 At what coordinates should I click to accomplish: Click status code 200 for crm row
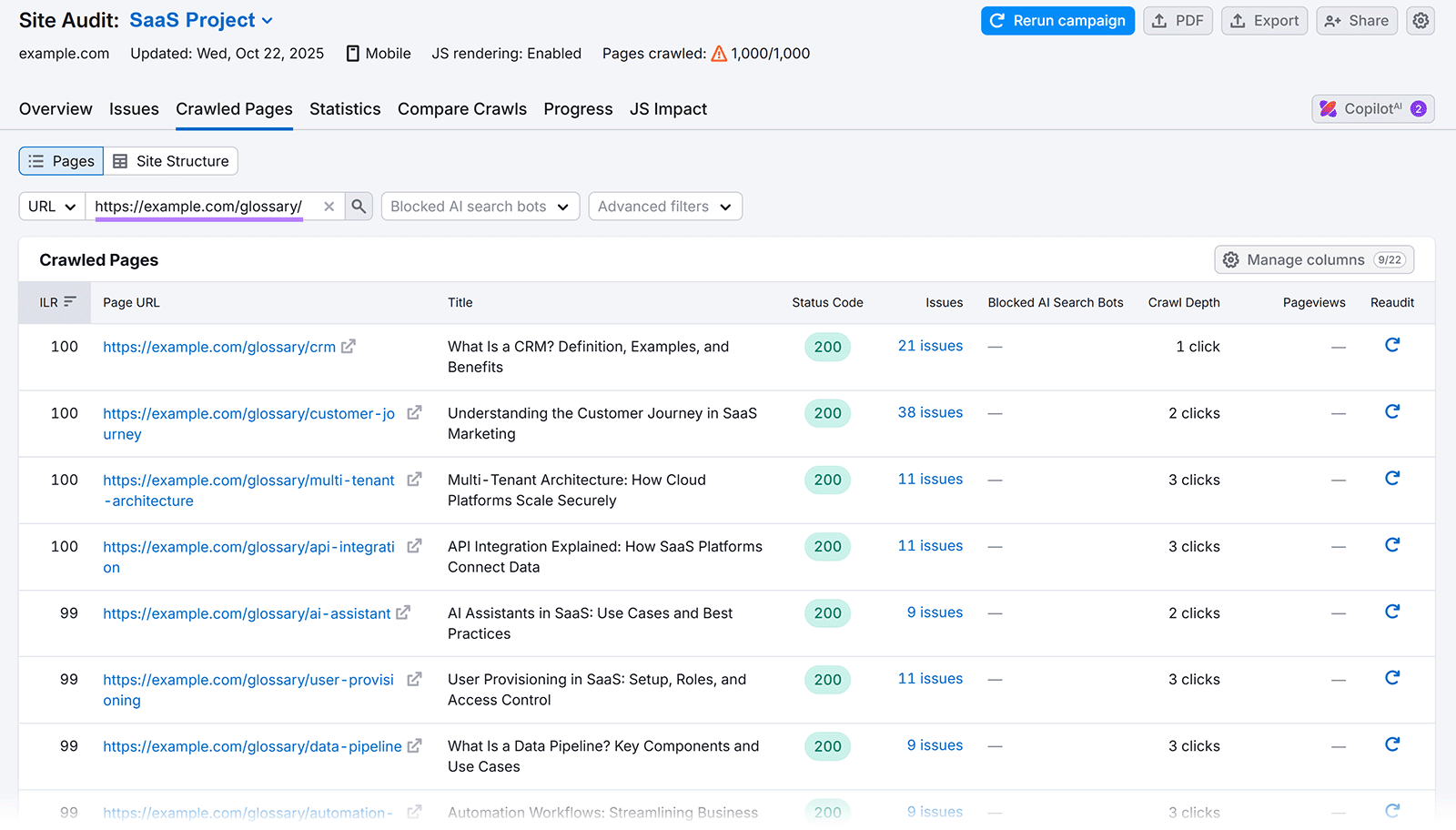[828, 347]
